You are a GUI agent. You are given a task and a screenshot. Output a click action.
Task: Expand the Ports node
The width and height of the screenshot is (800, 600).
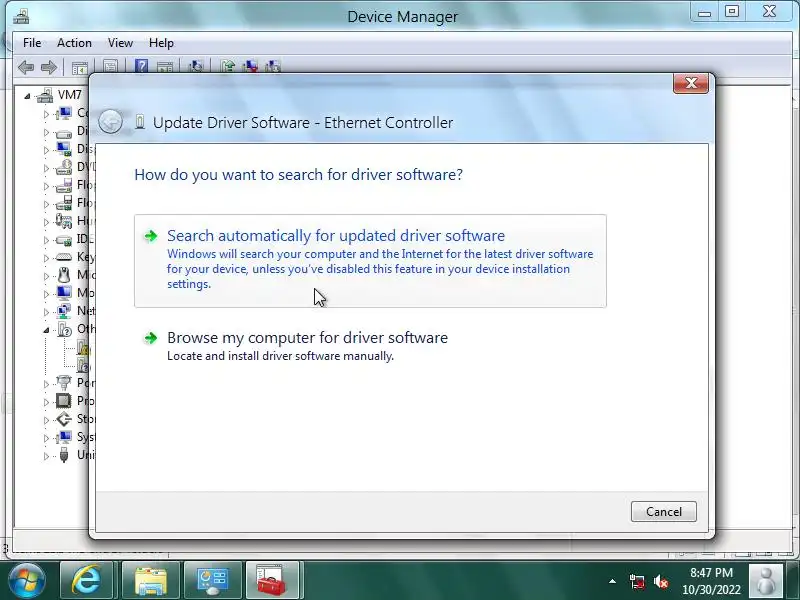pos(46,384)
